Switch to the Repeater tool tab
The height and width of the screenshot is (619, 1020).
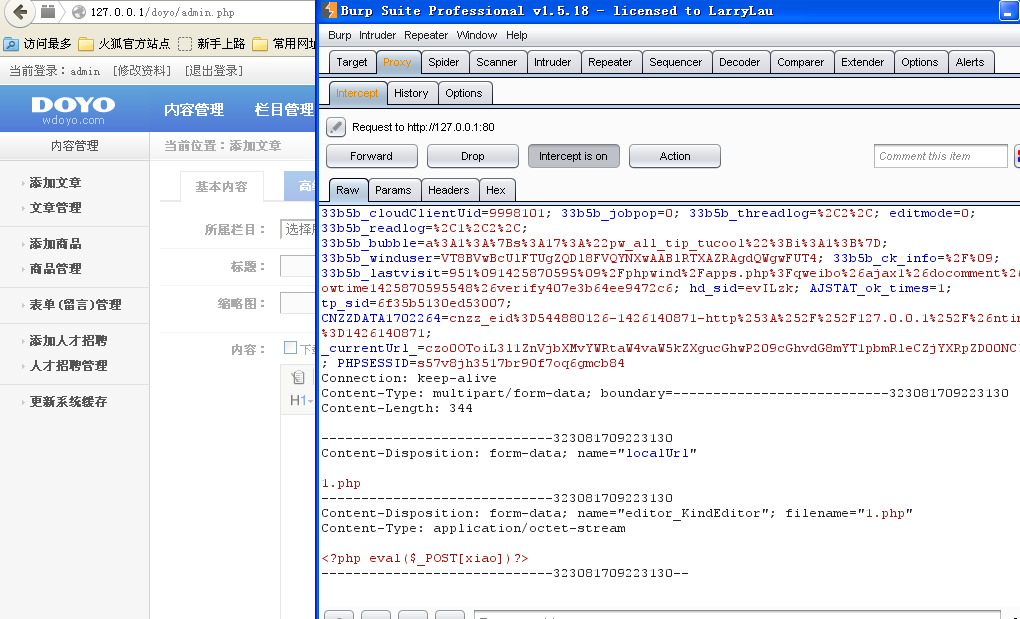pos(610,62)
